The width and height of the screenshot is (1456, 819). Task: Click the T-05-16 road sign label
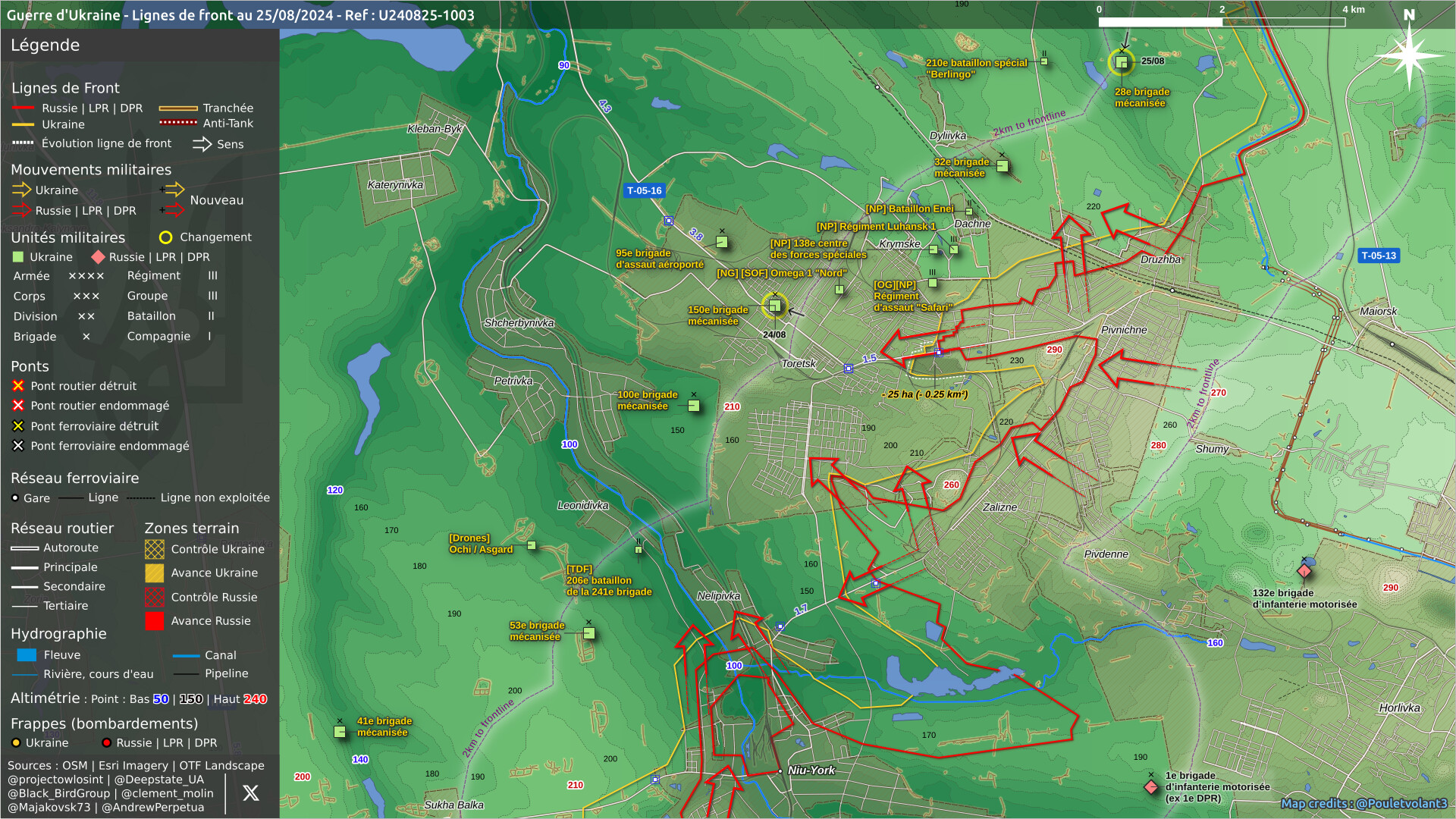pyautogui.click(x=645, y=190)
